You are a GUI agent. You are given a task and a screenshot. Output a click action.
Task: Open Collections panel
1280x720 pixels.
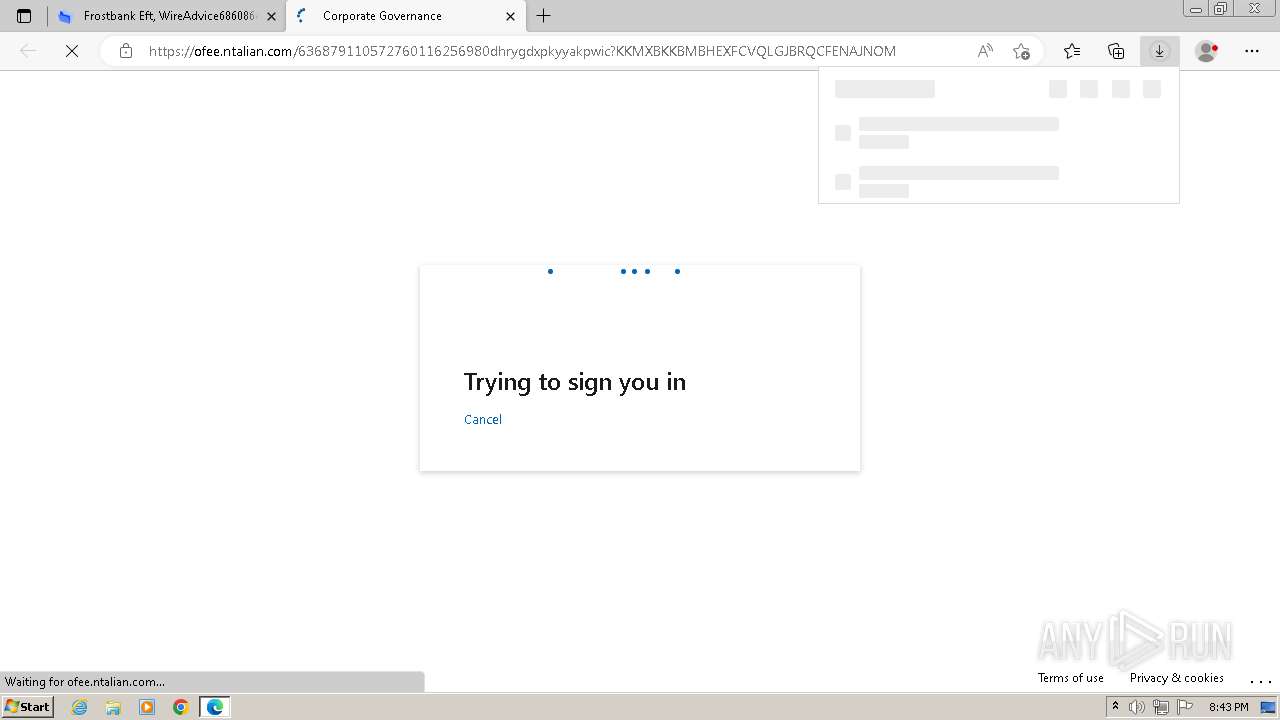pyautogui.click(x=1116, y=51)
